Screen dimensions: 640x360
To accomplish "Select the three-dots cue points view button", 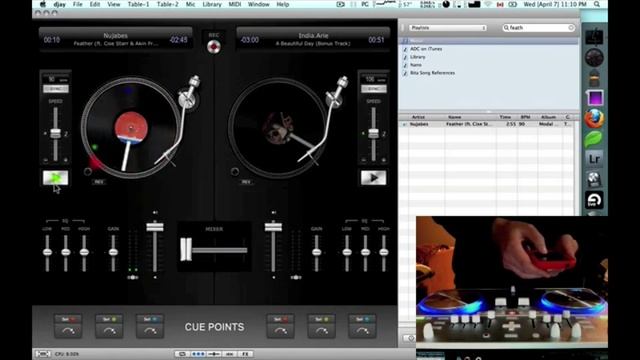I will pyautogui.click(x=198, y=354).
